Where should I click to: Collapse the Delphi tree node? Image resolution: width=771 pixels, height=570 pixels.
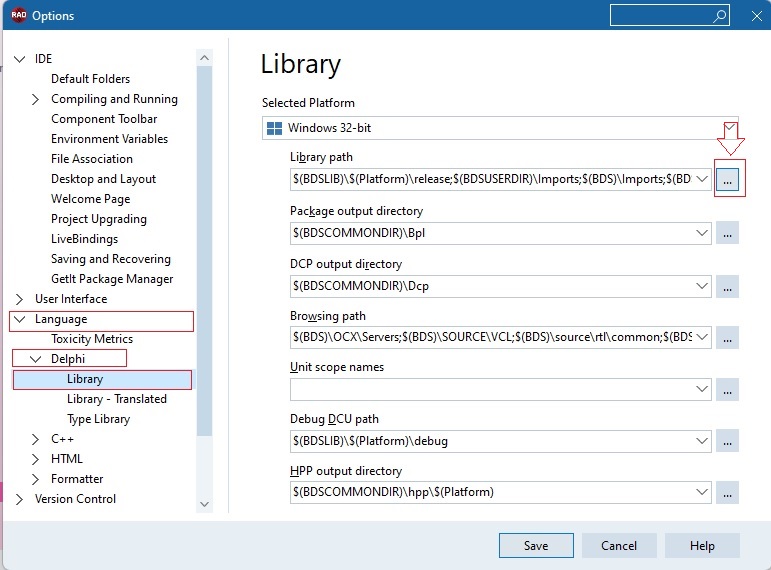35,359
